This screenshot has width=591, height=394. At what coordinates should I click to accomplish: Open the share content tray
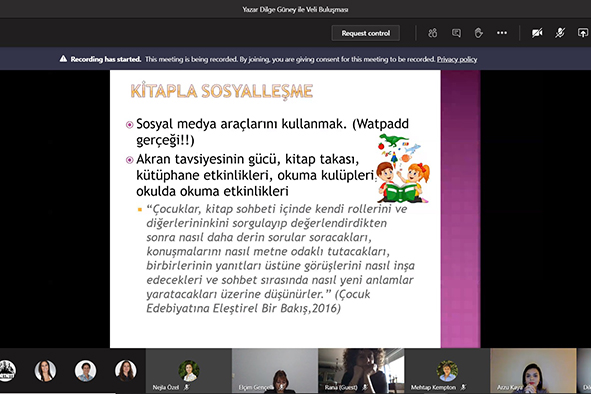(x=583, y=33)
